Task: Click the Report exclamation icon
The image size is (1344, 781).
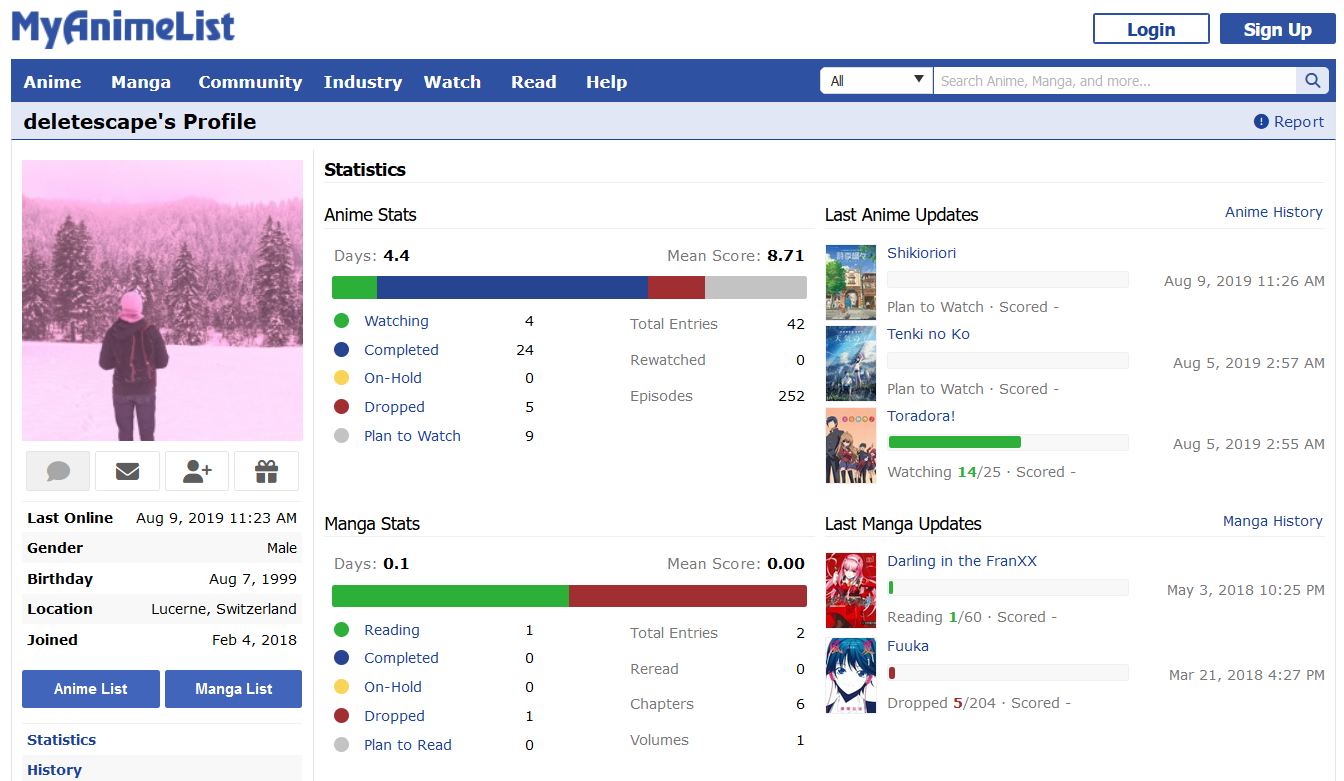Action: 1261,122
